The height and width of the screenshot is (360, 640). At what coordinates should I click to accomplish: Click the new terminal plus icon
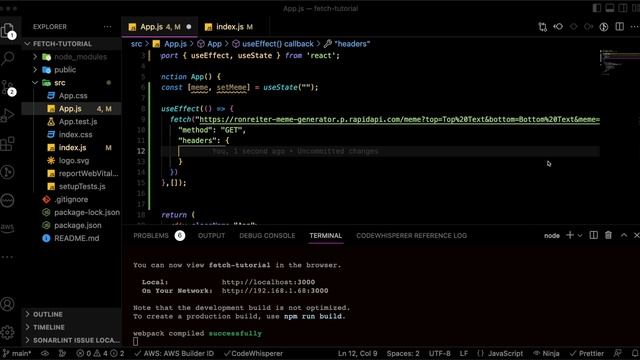click(x=570, y=235)
